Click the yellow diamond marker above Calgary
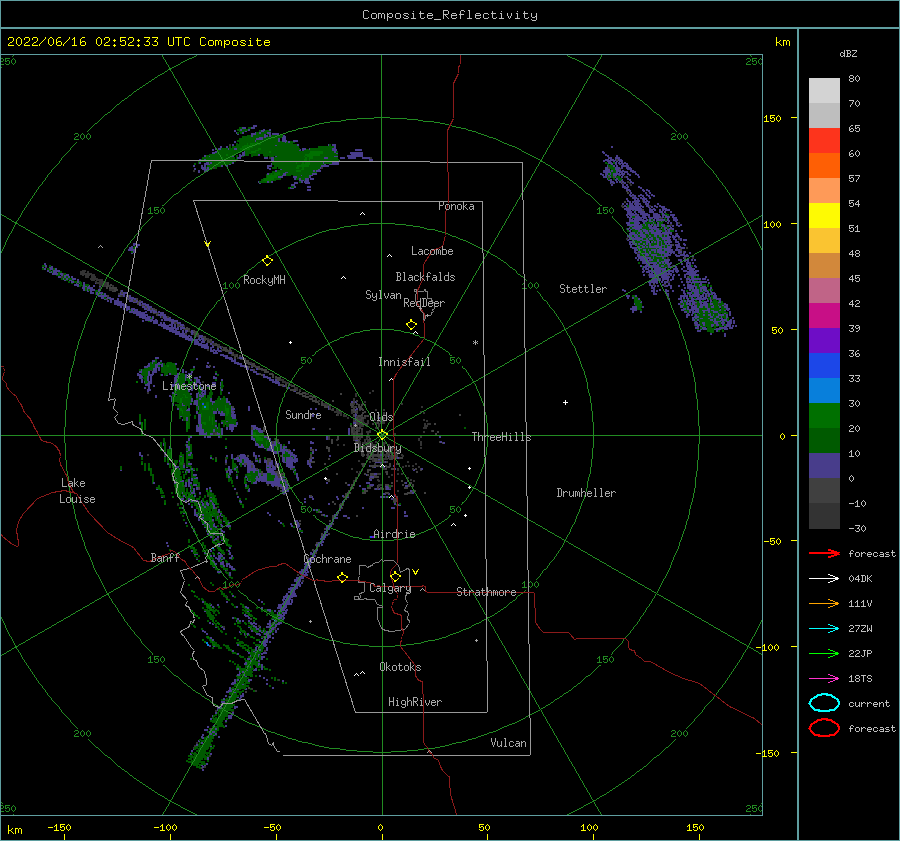 click(395, 576)
